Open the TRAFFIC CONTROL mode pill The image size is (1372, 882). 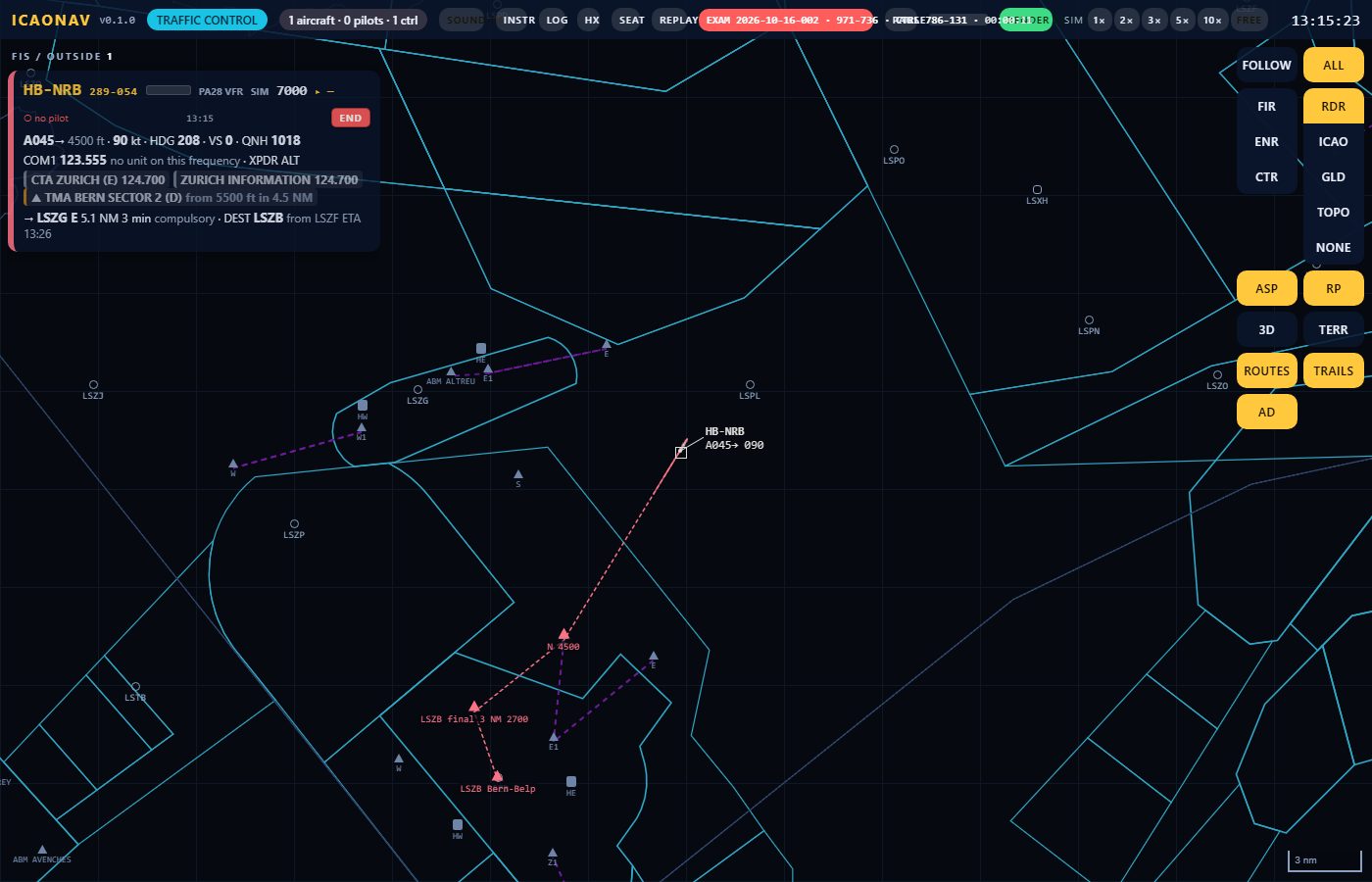tap(207, 20)
